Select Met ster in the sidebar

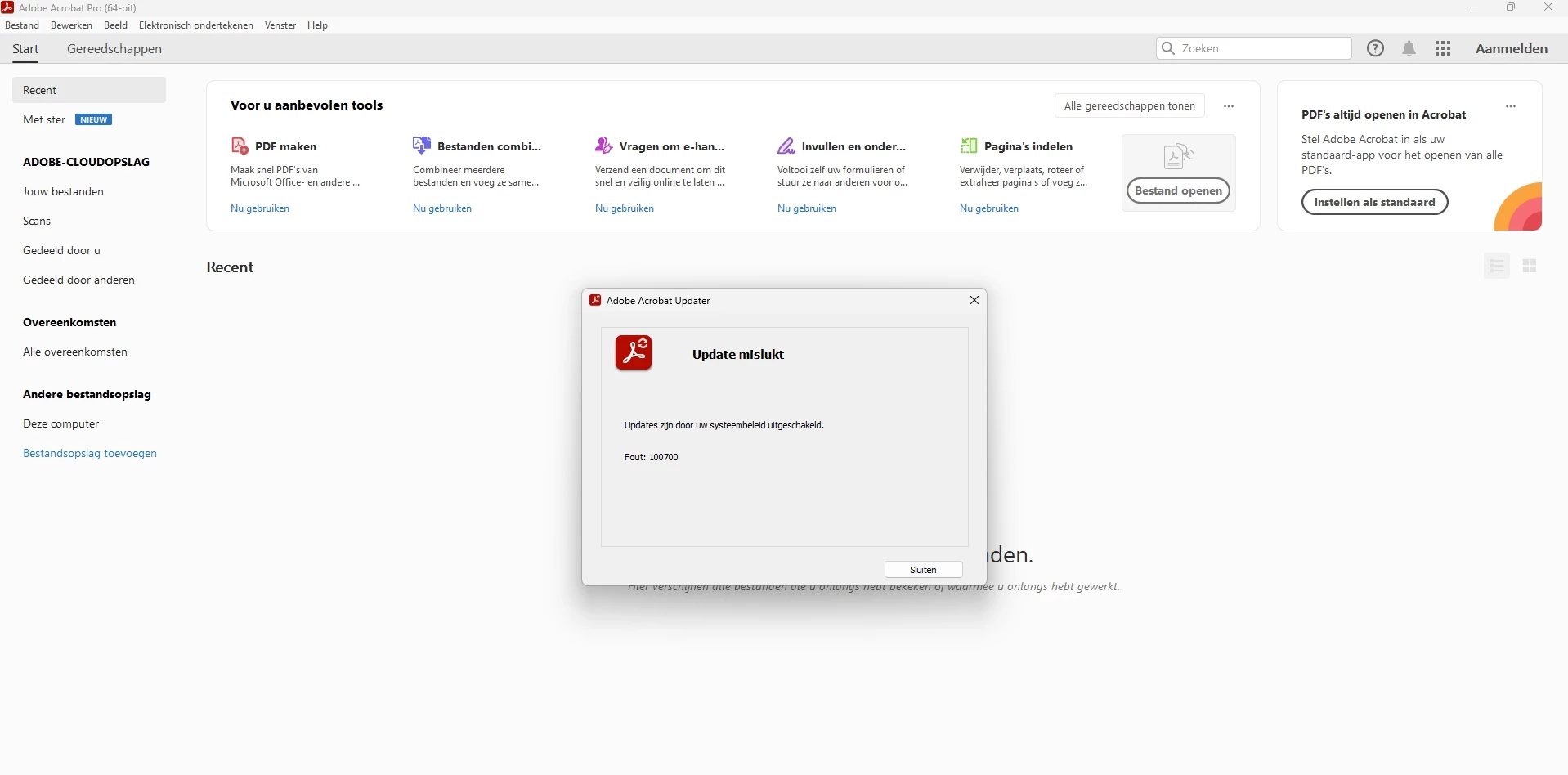(x=44, y=119)
